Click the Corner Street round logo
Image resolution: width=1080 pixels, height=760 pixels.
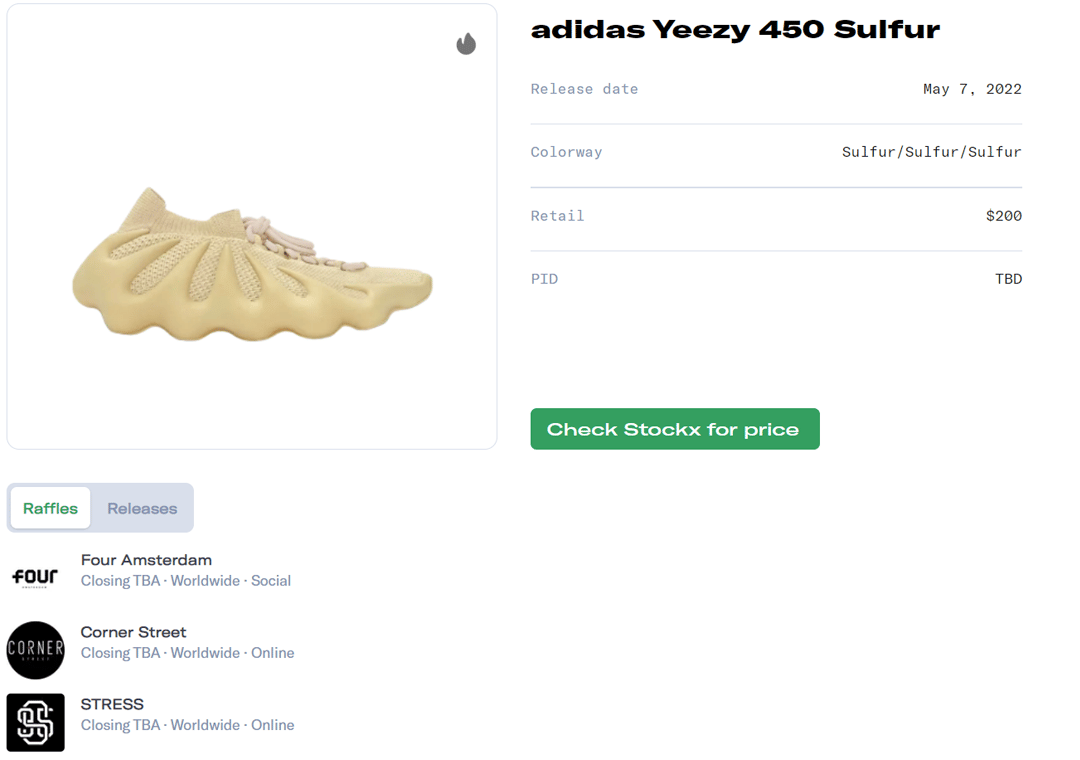point(35,650)
